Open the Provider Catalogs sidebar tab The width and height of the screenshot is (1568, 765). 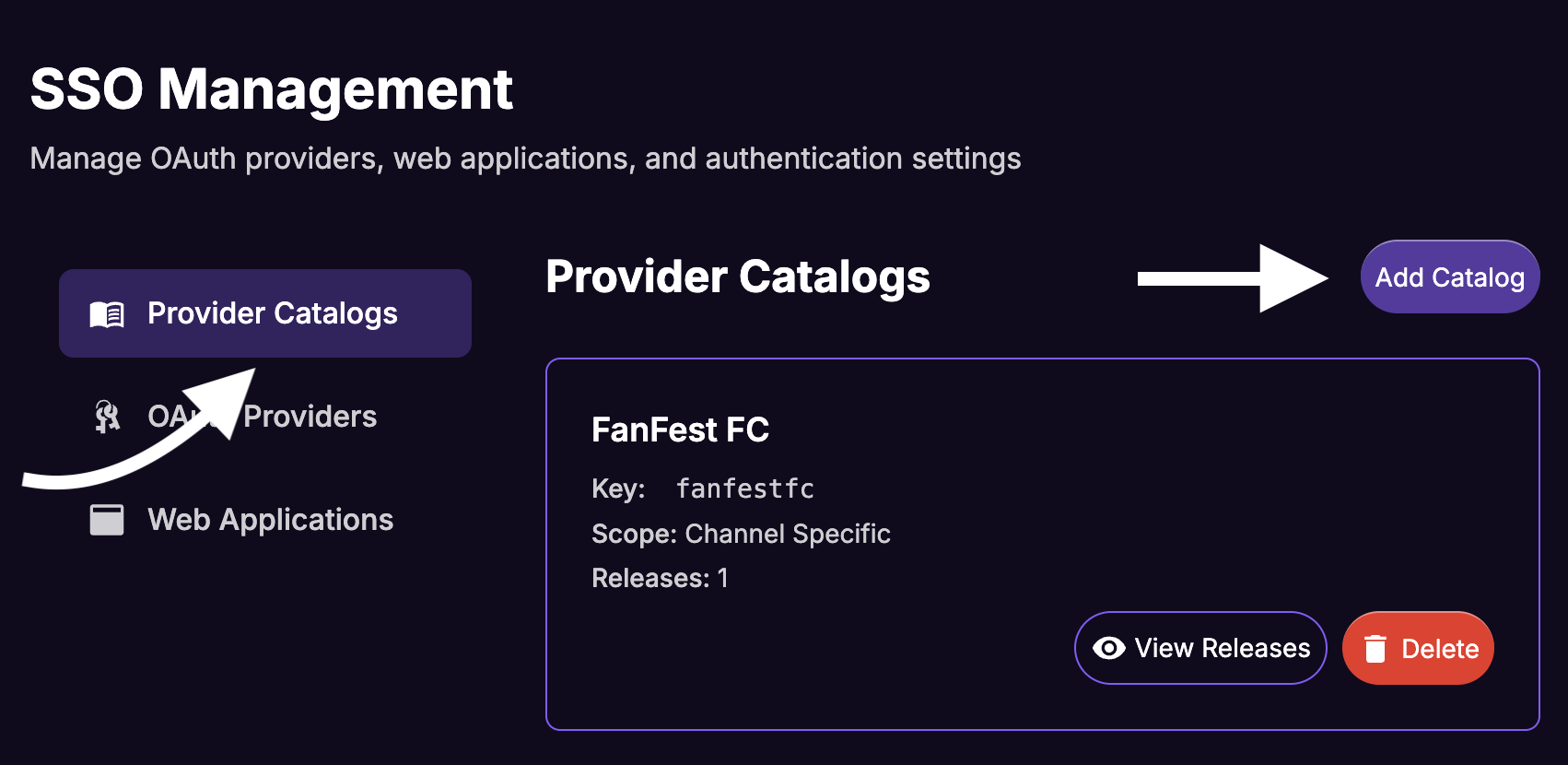click(265, 313)
